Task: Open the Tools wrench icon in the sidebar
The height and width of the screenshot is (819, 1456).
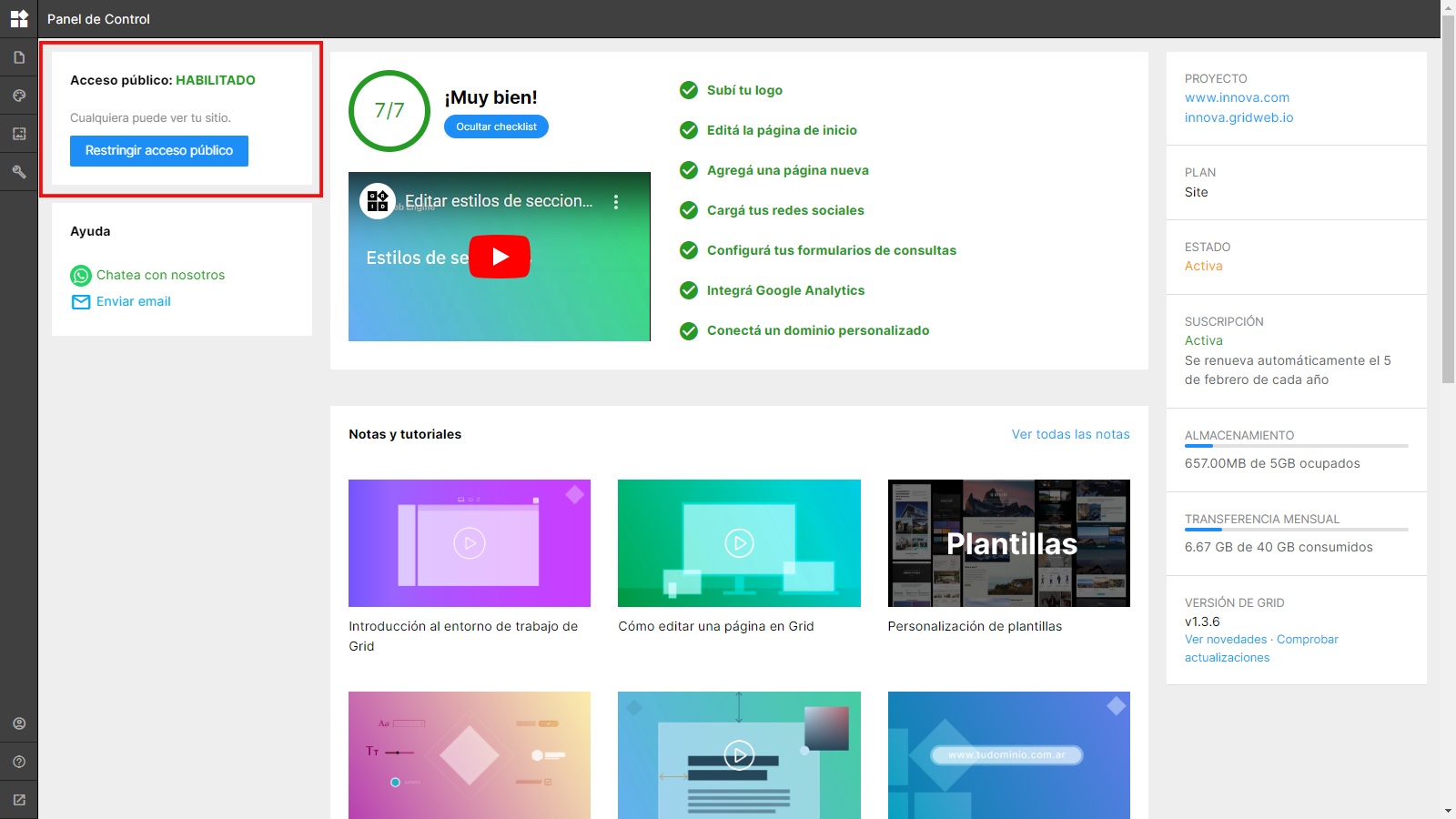Action: click(19, 171)
